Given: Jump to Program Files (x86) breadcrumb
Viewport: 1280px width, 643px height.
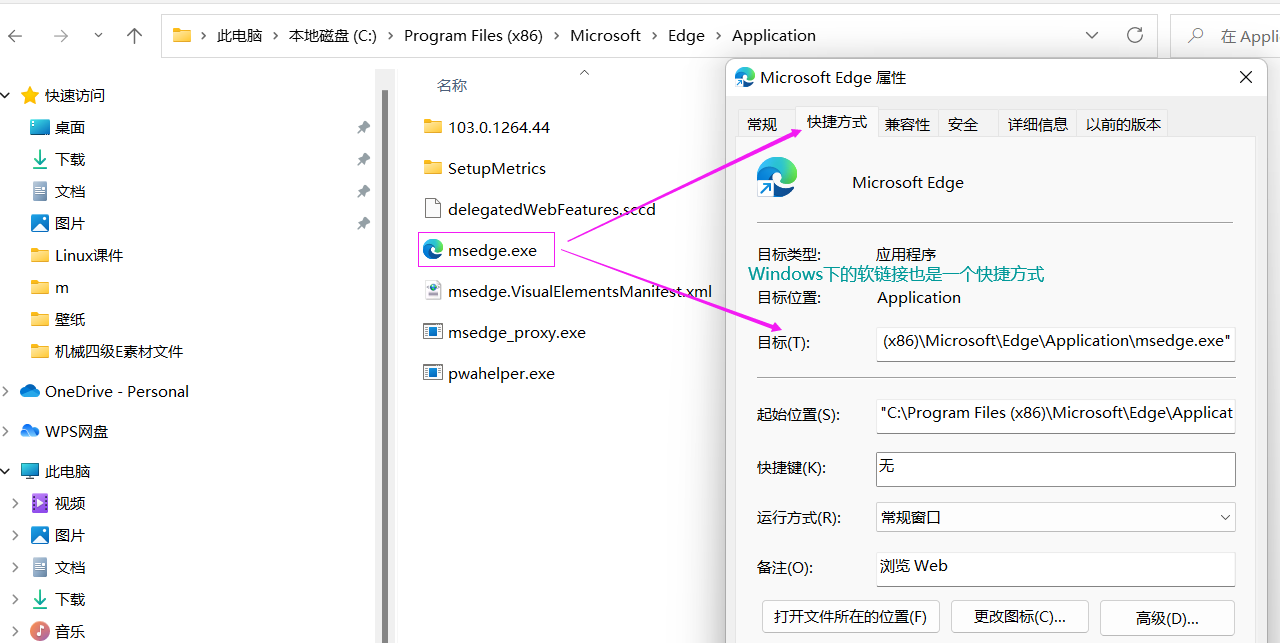Looking at the screenshot, I should (x=473, y=36).
